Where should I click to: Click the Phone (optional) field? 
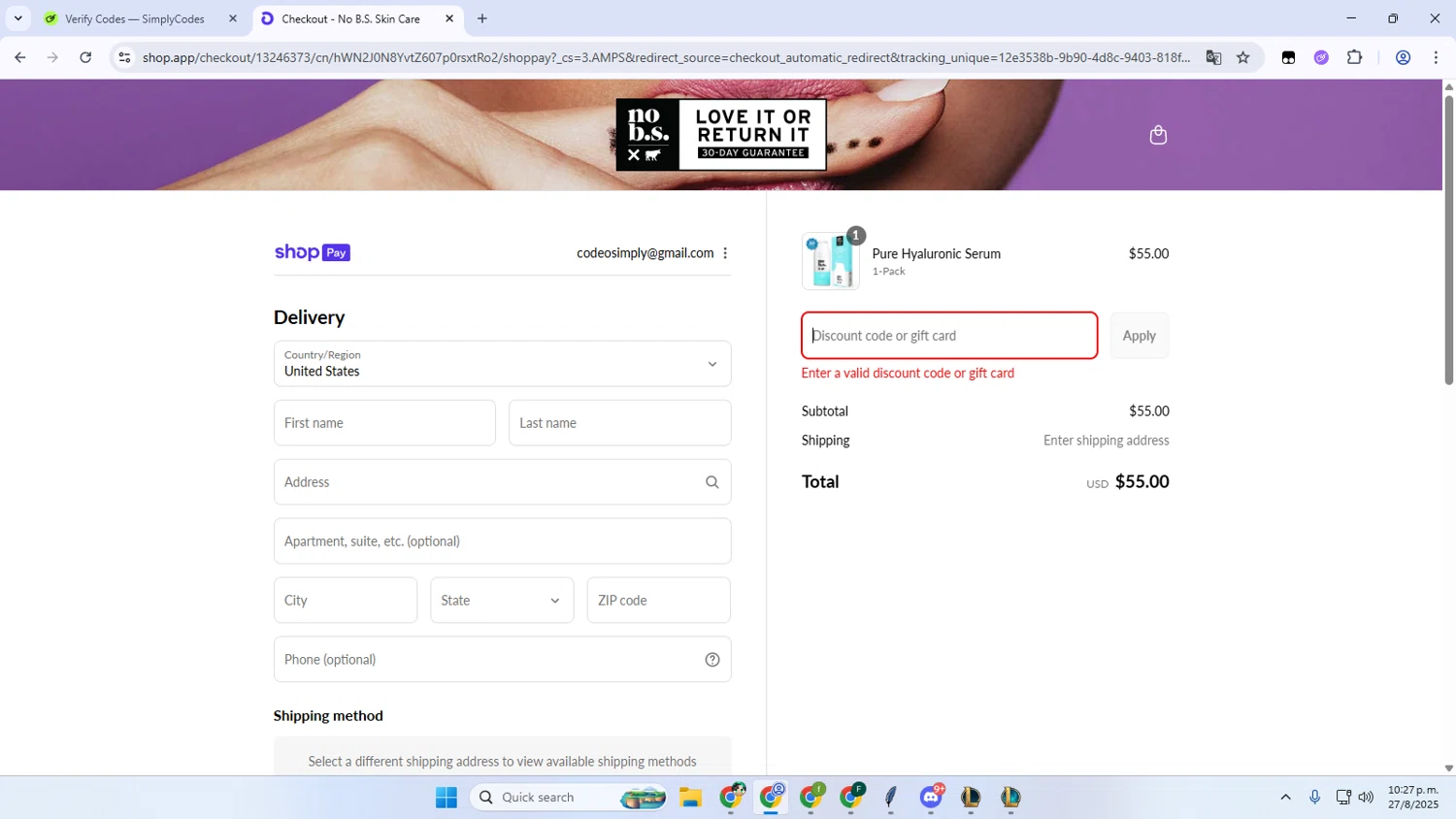(502, 660)
